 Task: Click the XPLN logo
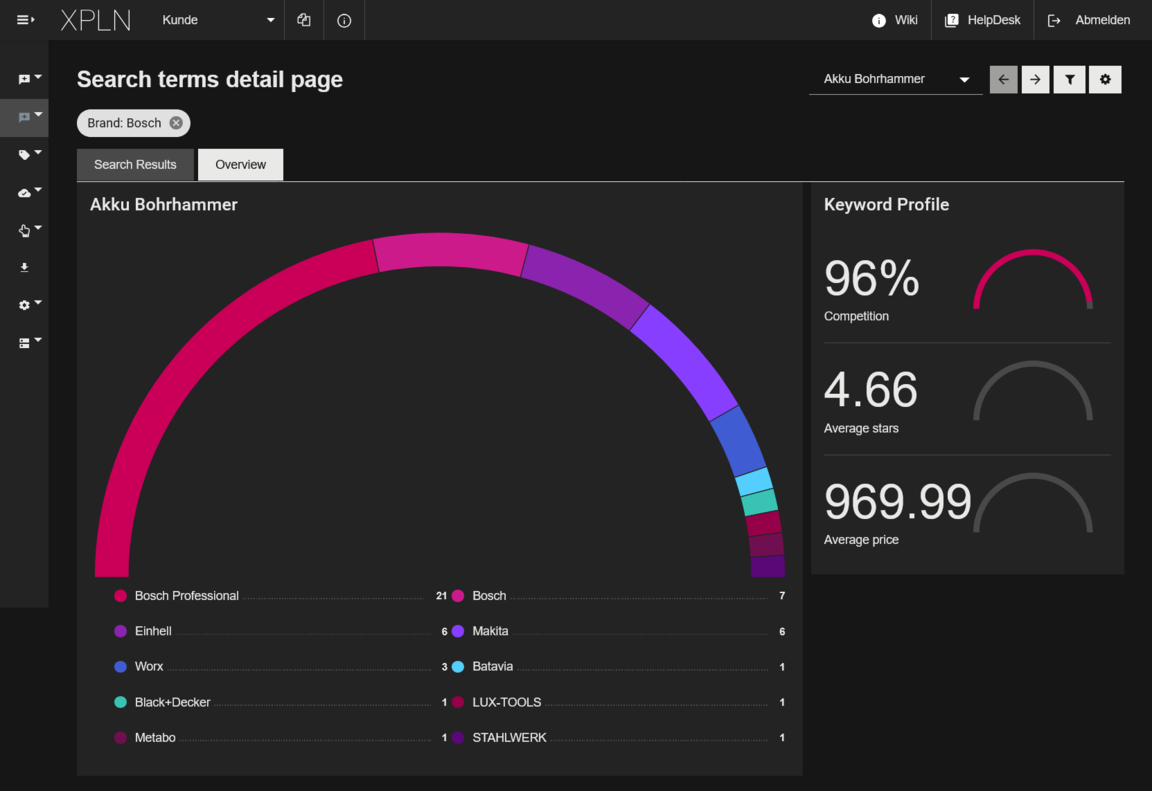(96, 20)
